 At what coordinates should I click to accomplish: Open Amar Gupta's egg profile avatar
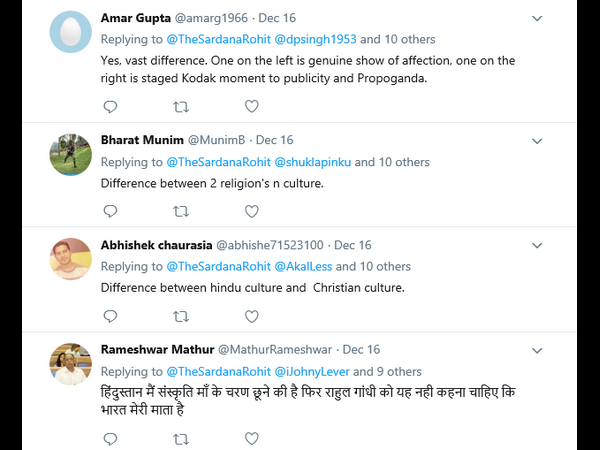[71, 33]
